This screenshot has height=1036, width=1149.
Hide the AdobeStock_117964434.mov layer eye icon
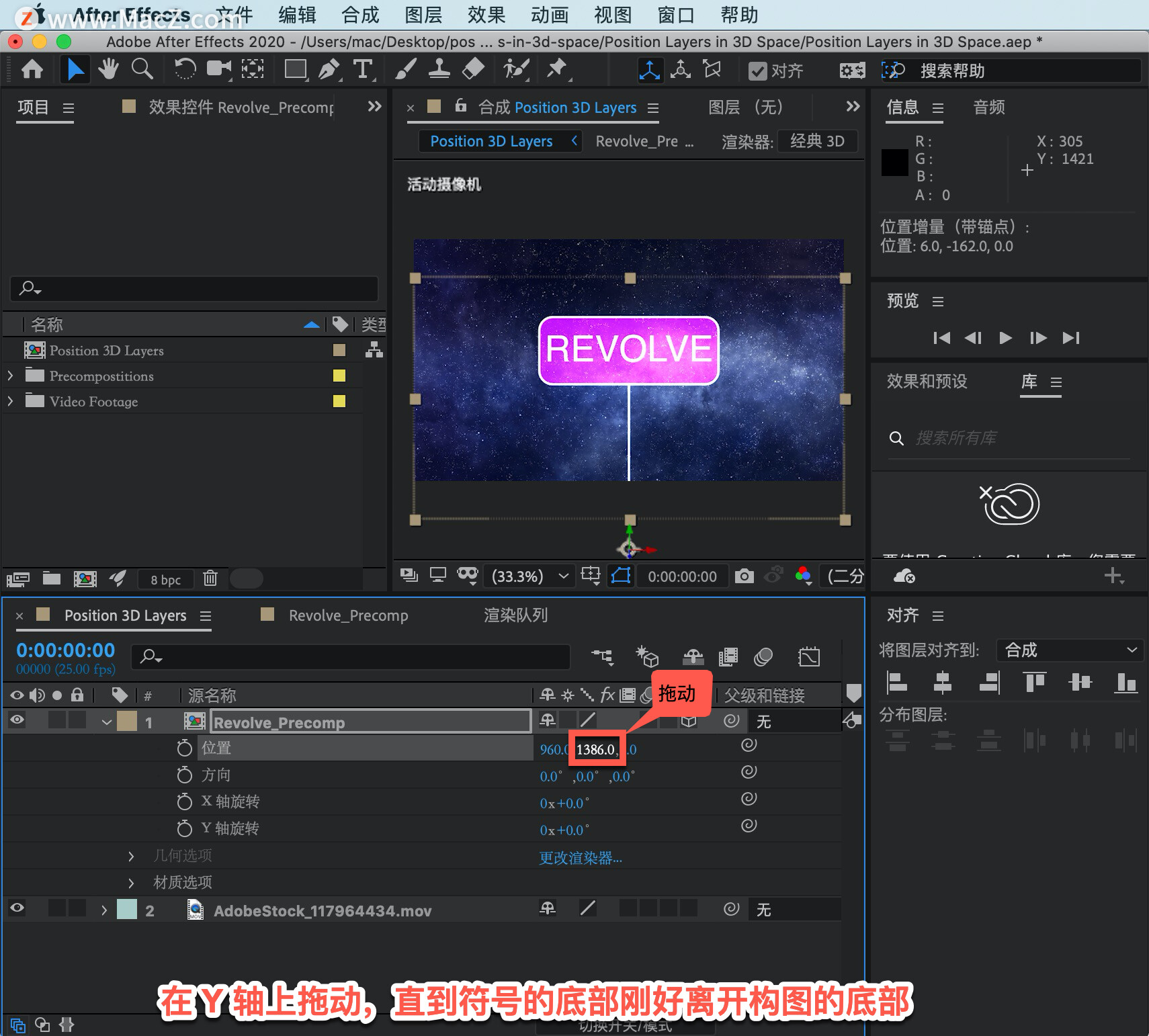[x=17, y=908]
